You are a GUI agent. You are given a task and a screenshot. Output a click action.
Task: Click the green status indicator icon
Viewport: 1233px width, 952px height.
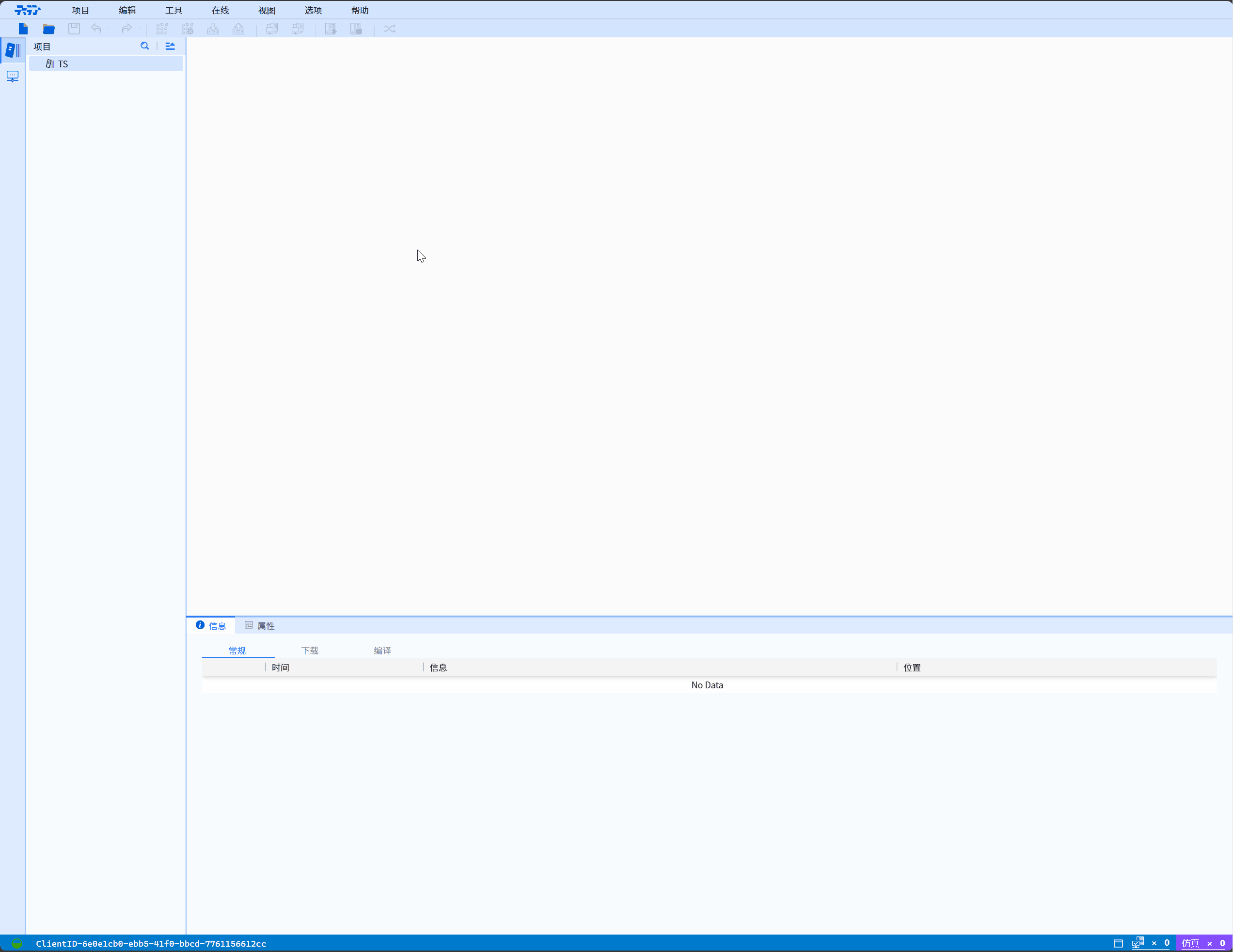[17, 943]
